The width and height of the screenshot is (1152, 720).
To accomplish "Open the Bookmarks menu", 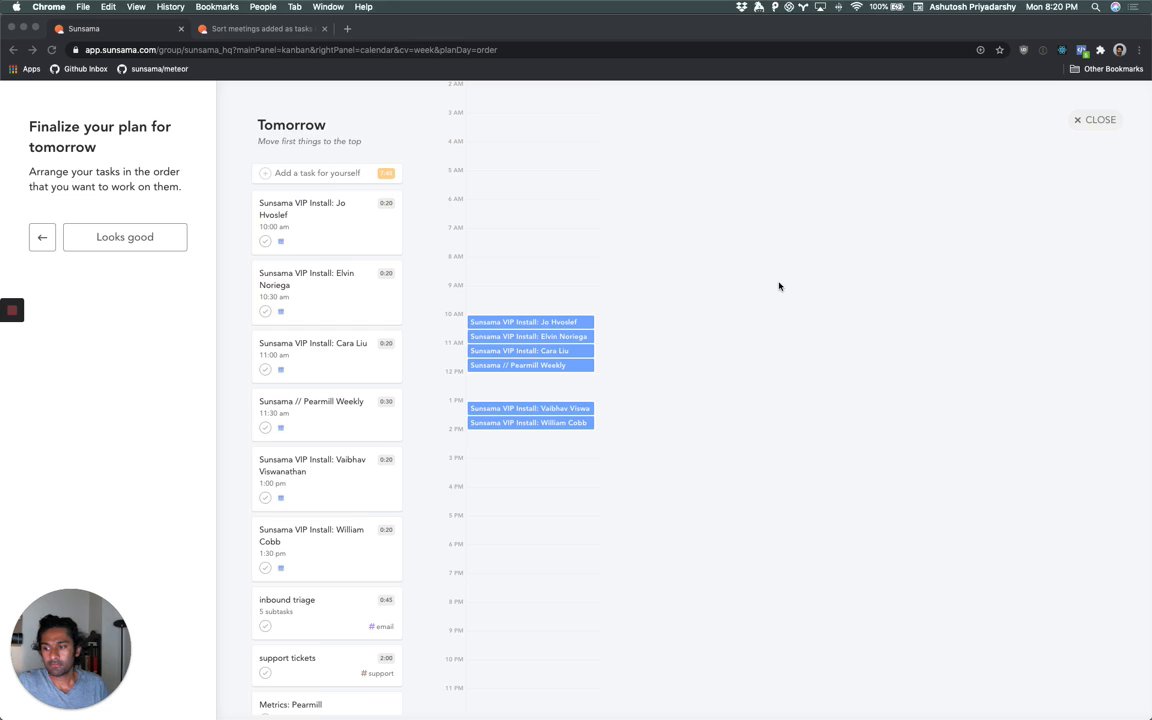I will tap(217, 7).
